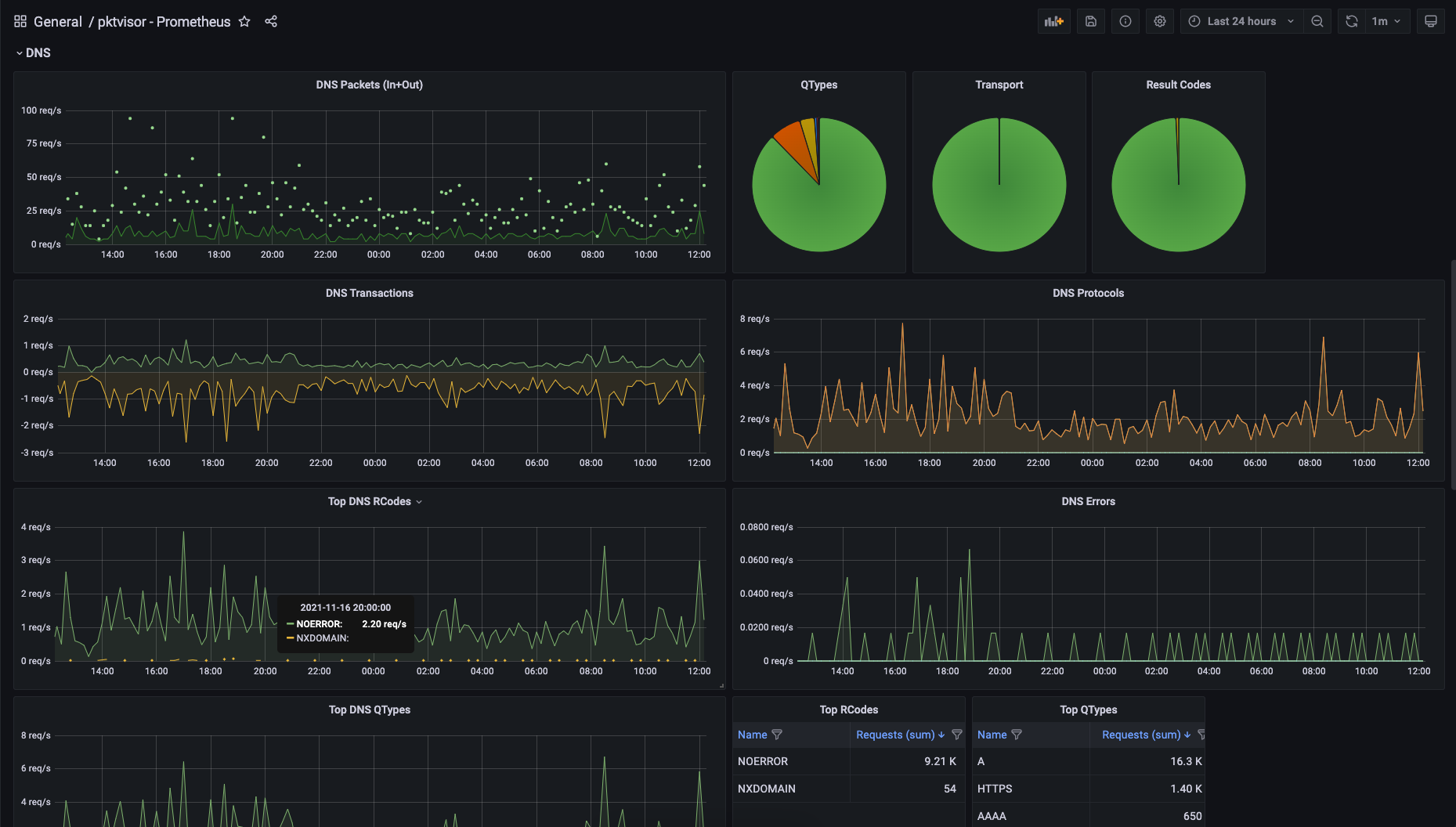Cycle view mode with monitor icon
The height and width of the screenshot is (827, 1456).
tap(1431, 21)
